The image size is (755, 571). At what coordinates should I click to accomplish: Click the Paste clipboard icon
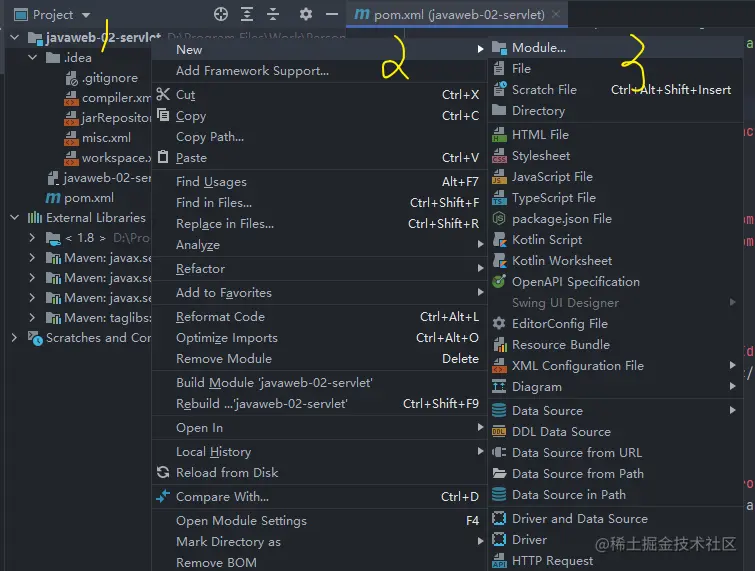pyautogui.click(x=163, y=157)
